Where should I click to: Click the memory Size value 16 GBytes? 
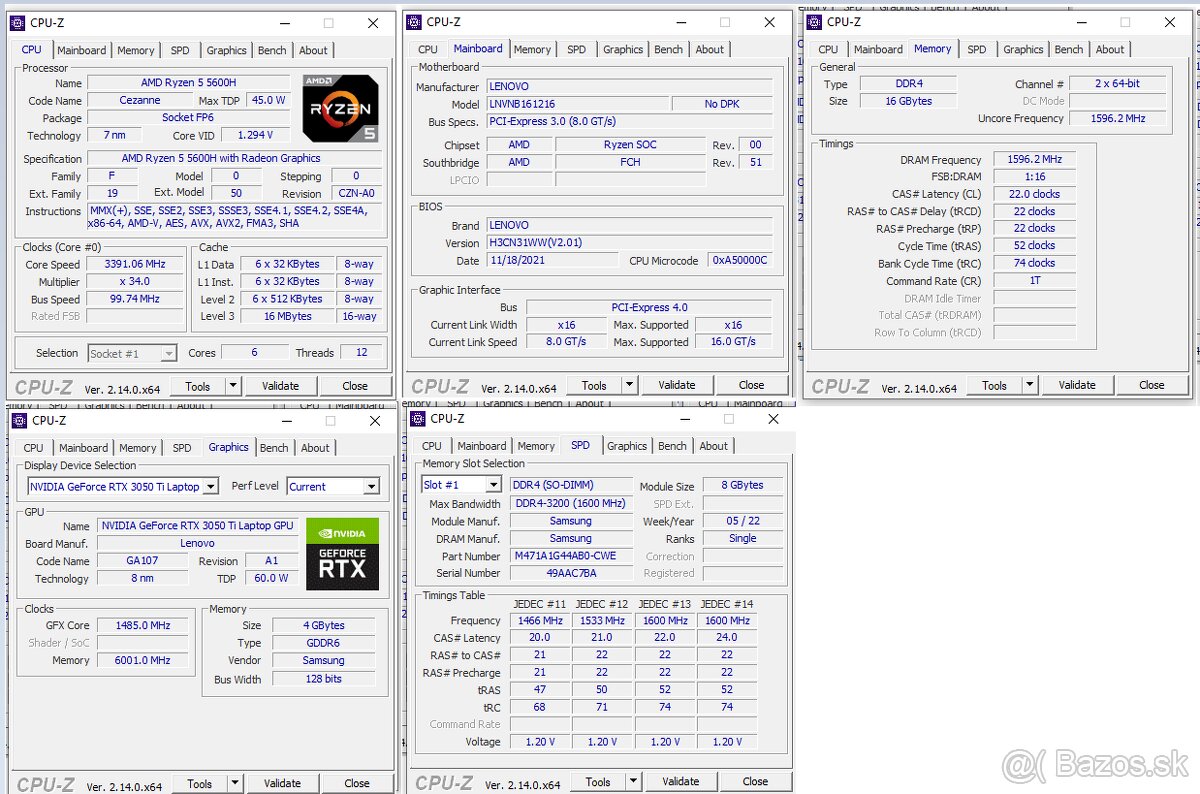[908, 101]
